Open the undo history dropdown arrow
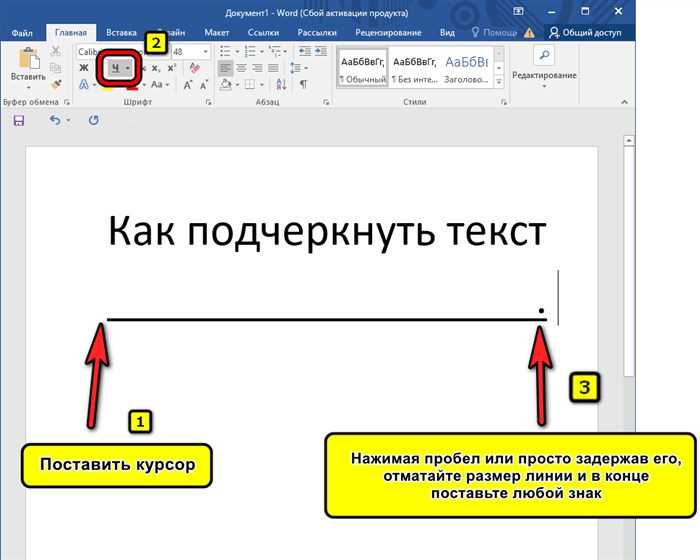 click(68, 120)
